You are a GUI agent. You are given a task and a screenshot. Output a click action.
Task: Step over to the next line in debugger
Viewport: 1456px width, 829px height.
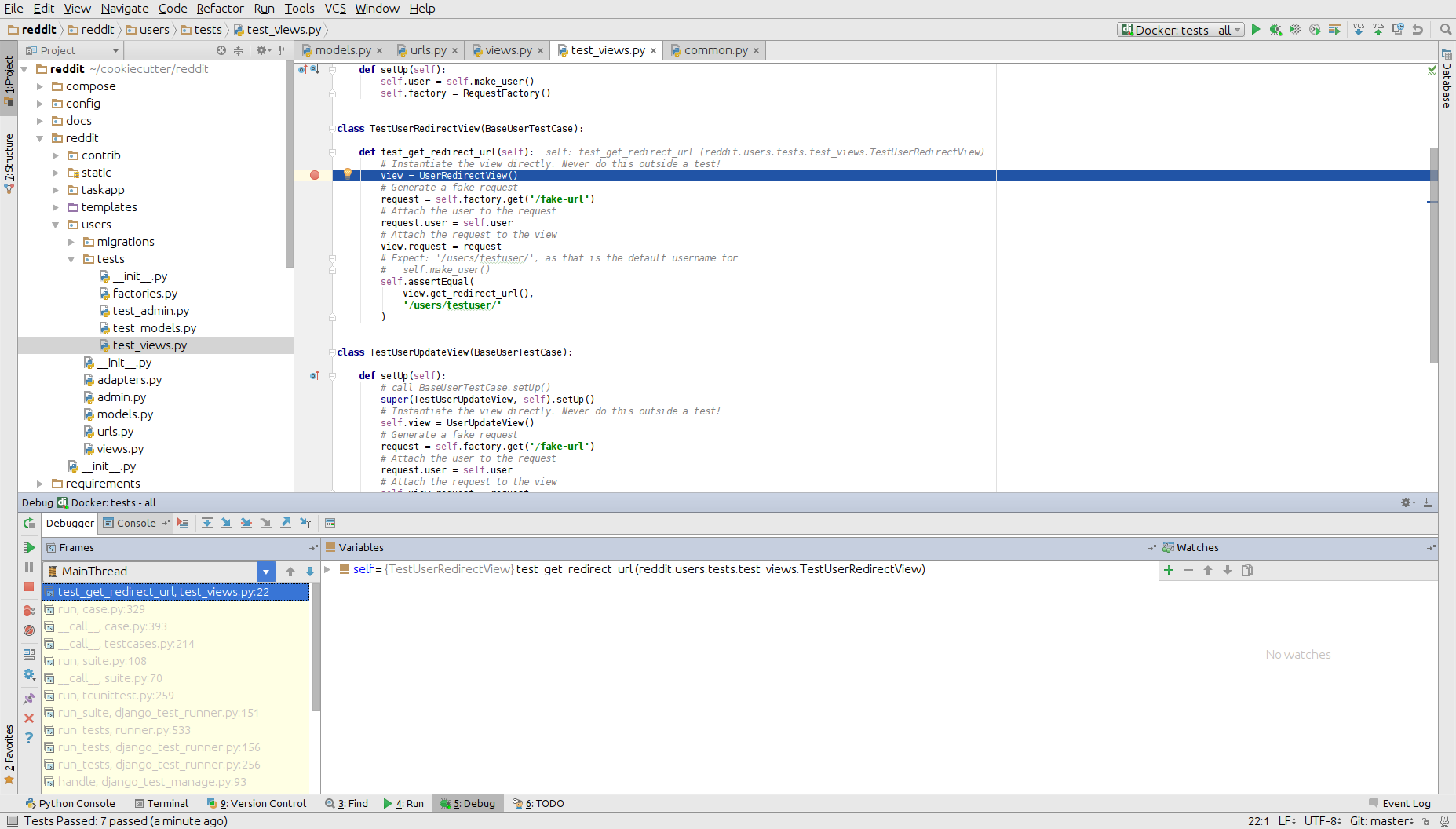click(207, 523)
